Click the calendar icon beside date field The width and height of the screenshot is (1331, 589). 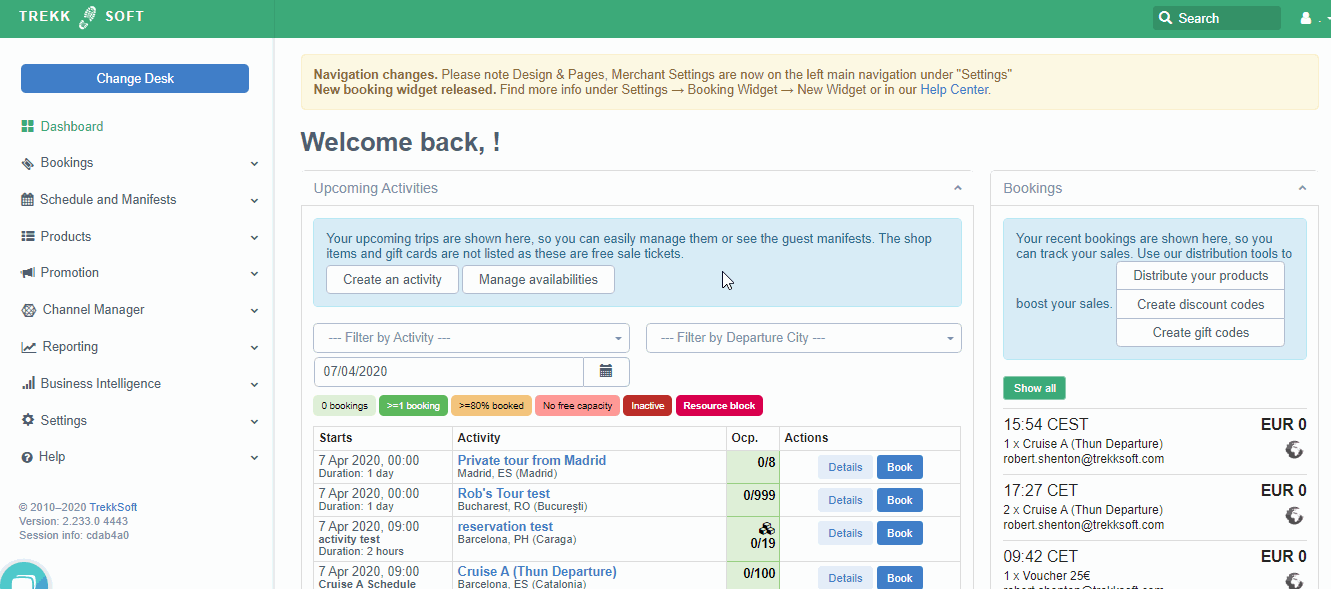click(x=606, y=371)
